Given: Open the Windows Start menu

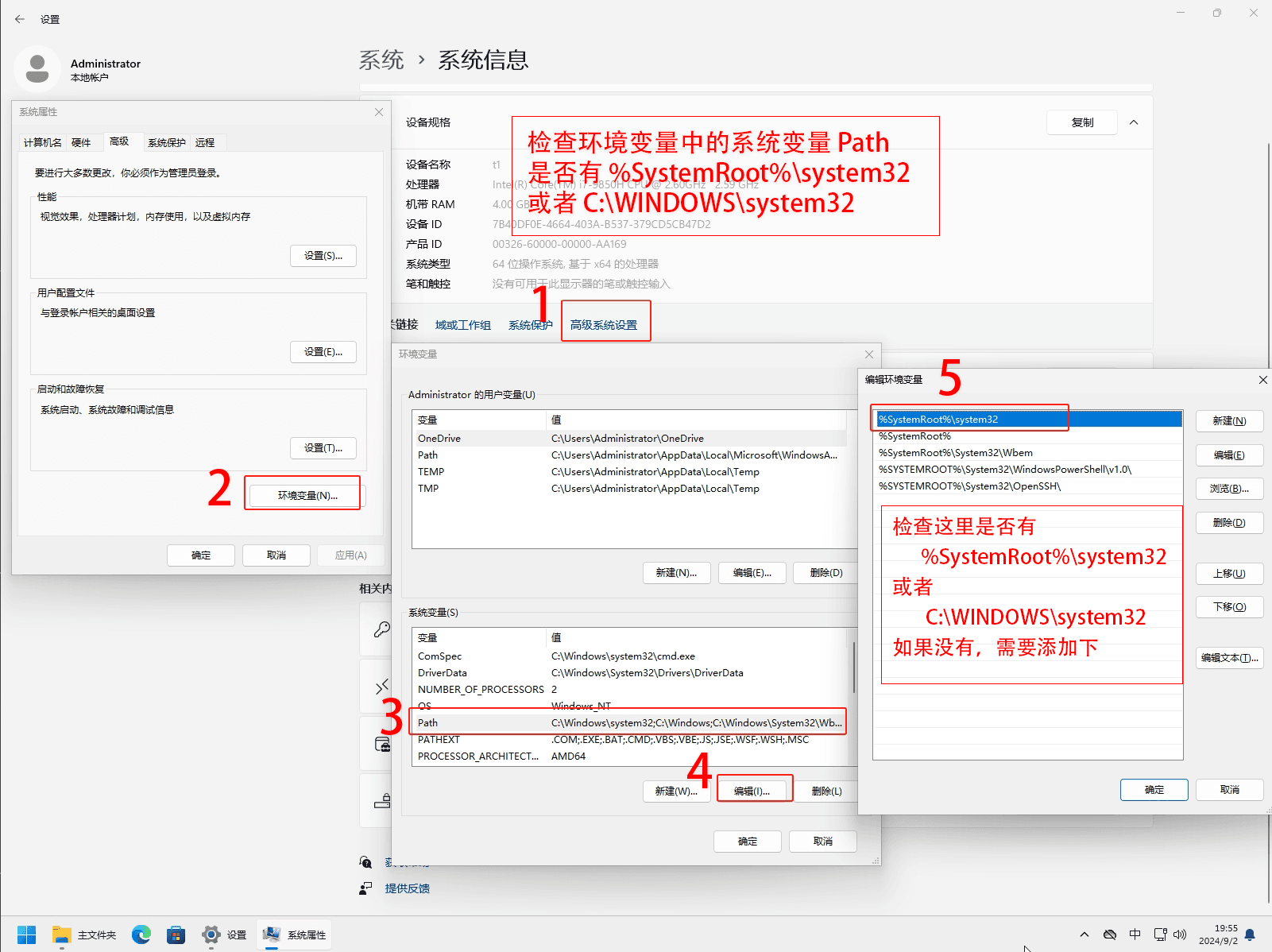Looking at the screenshot, I should click(26, 935).
